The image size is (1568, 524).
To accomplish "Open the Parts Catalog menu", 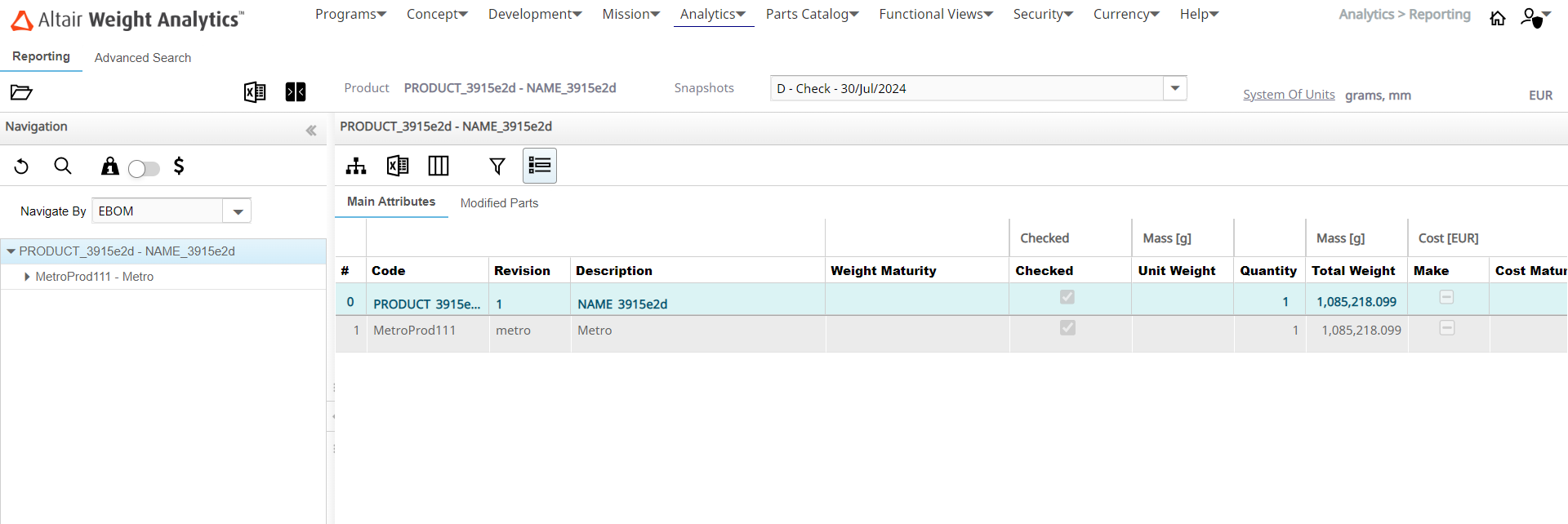I will click(812, 14).
